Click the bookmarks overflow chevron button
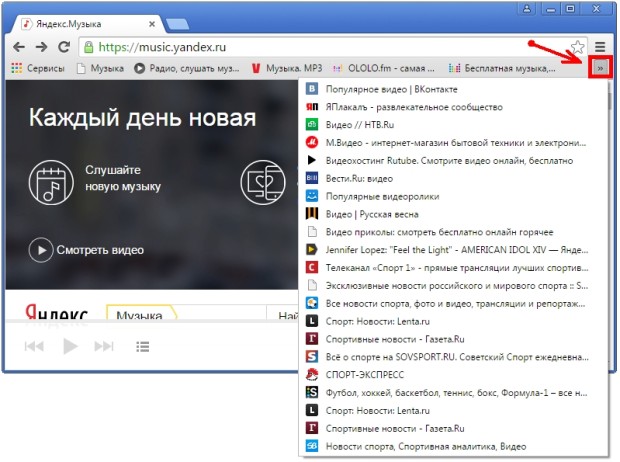Screen dimensions: 620x462 pos(600,68)
